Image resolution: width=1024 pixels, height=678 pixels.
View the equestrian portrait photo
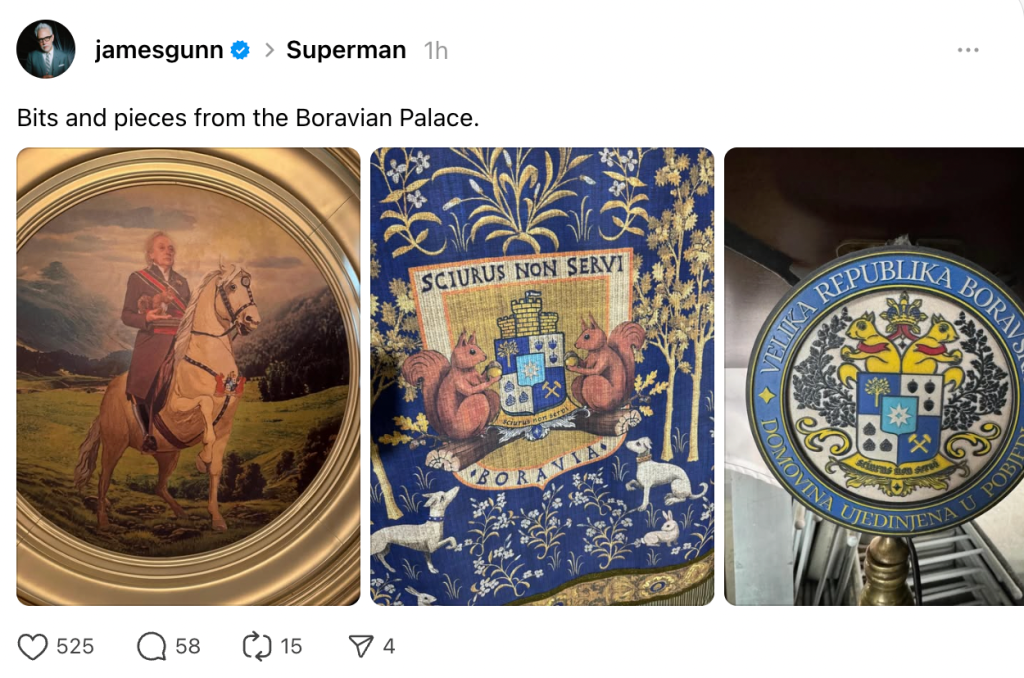pos(188,375)
